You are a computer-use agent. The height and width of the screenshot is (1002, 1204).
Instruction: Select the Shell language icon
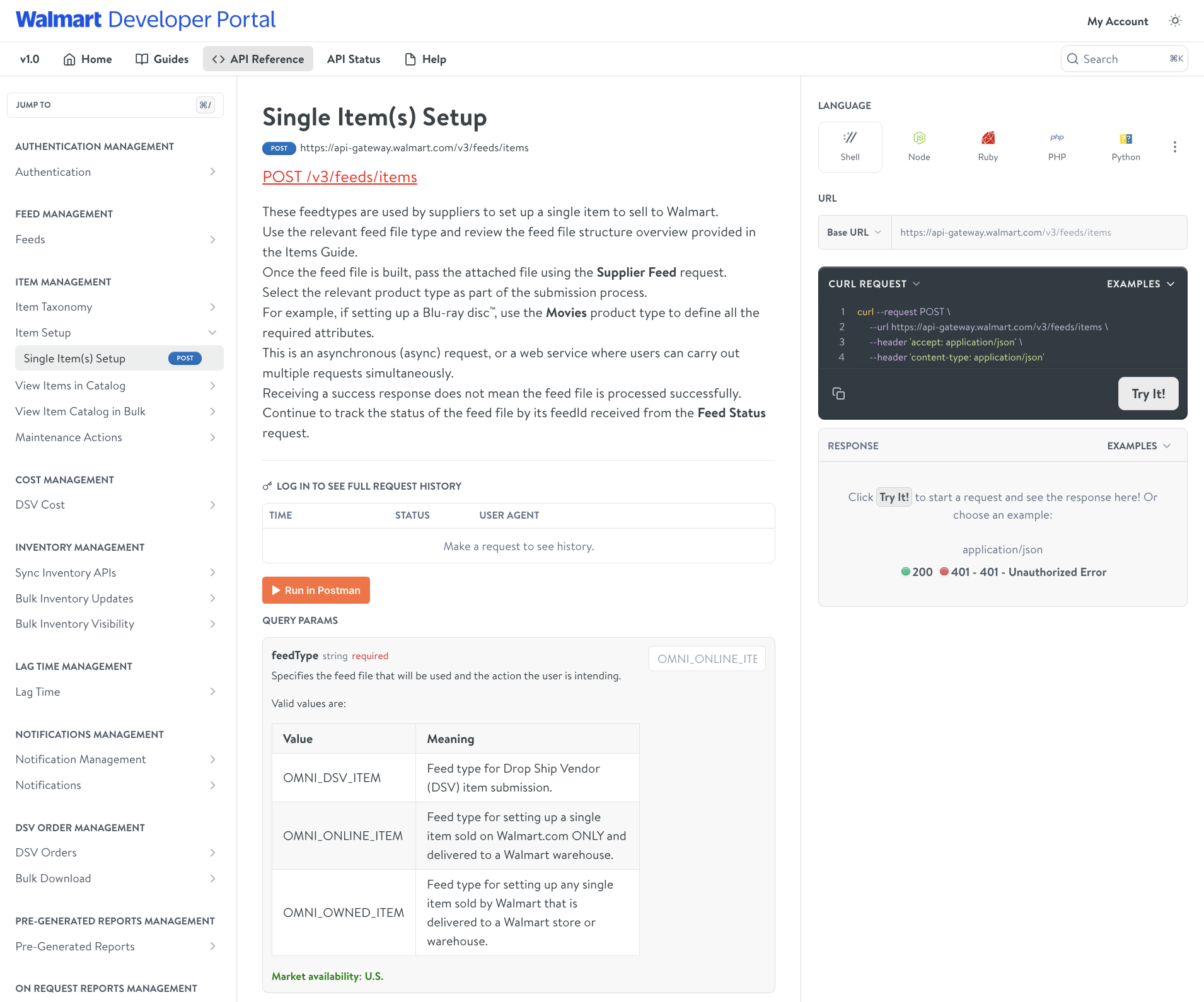click(850, 138)
